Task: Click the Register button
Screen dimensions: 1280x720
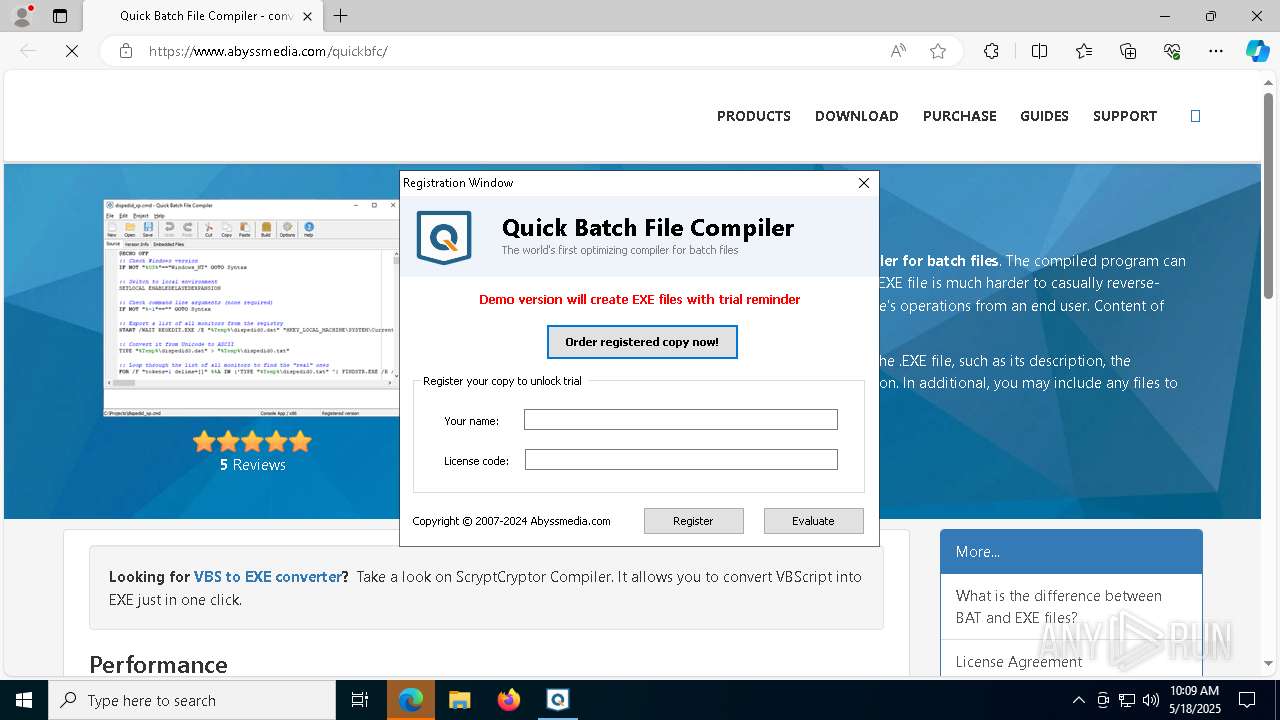Action: (x=693, y=521)
